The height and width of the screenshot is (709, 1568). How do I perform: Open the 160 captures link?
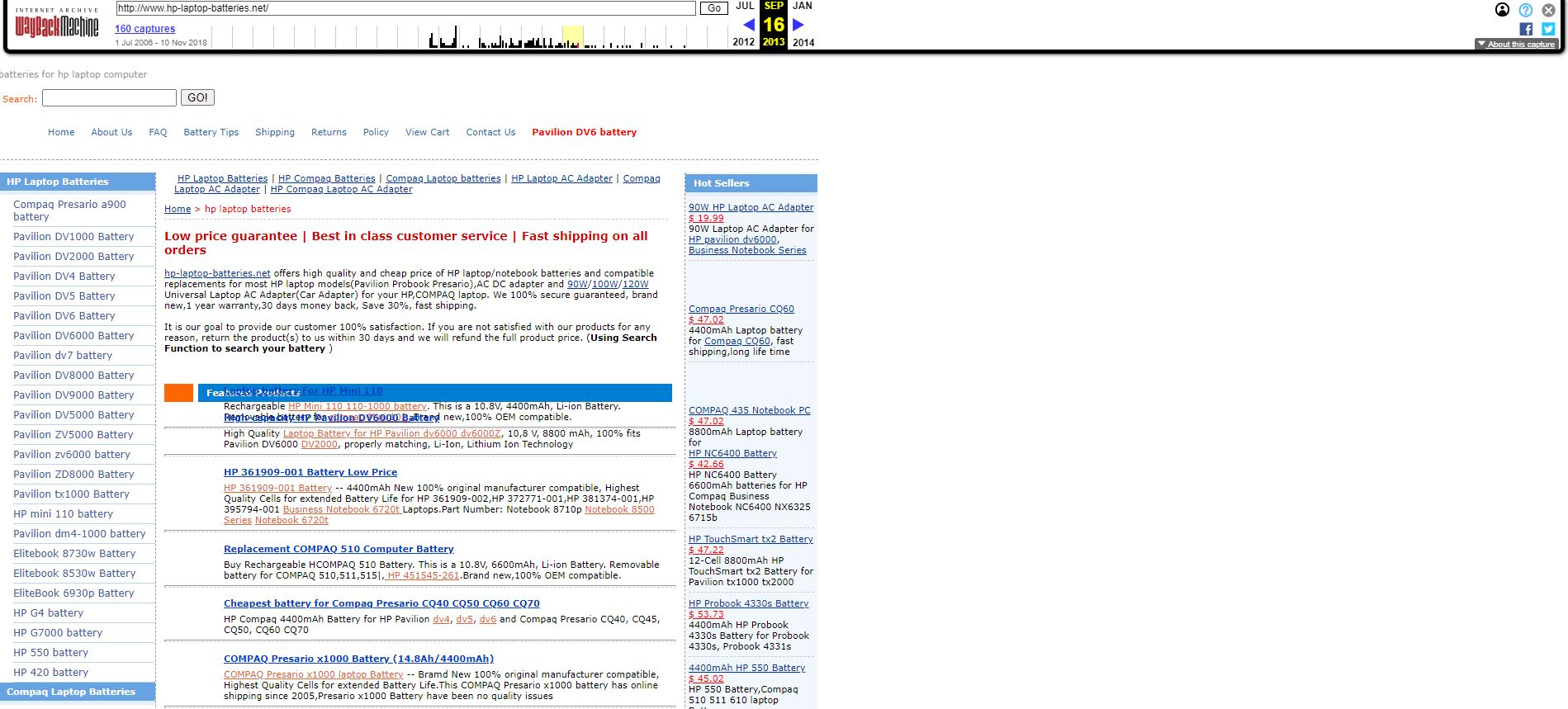(x=144, y=29)
